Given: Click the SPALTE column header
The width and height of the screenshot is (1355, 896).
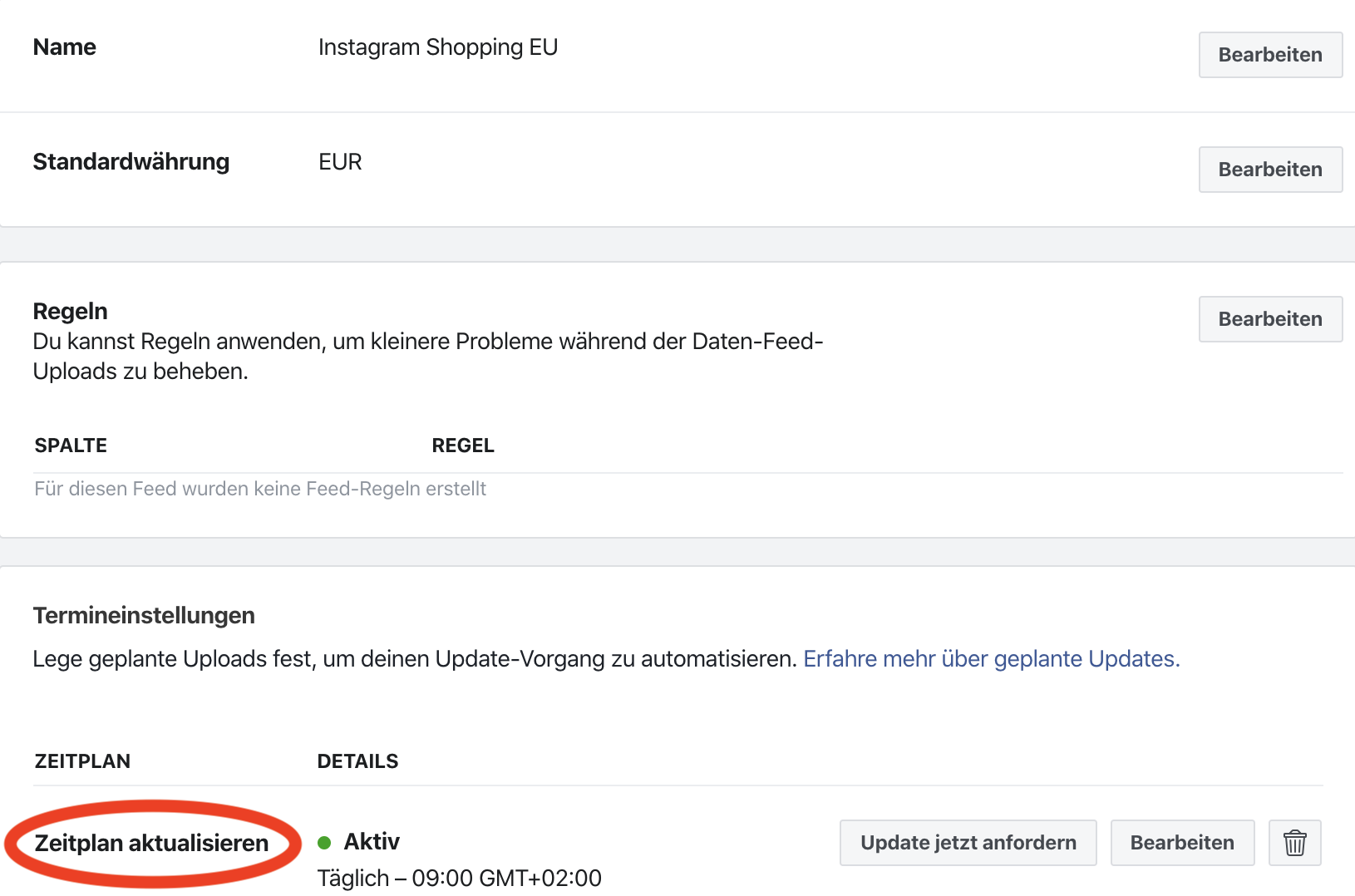Looking at the screenshot, I should (71, 446).
